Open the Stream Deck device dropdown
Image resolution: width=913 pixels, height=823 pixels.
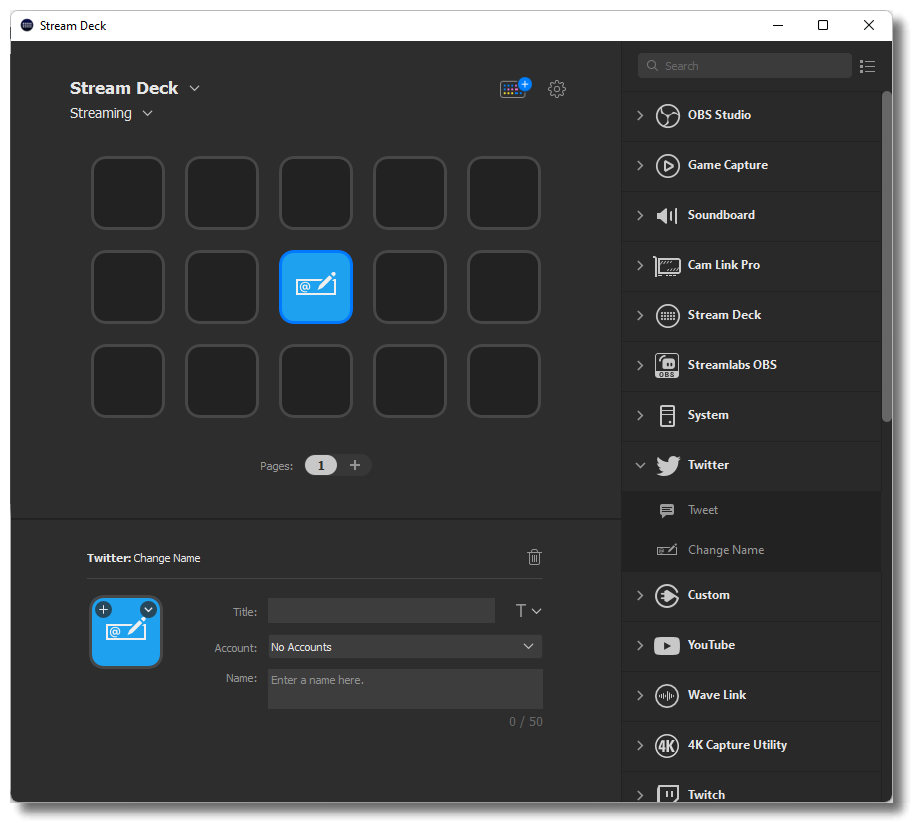point(194,89)
